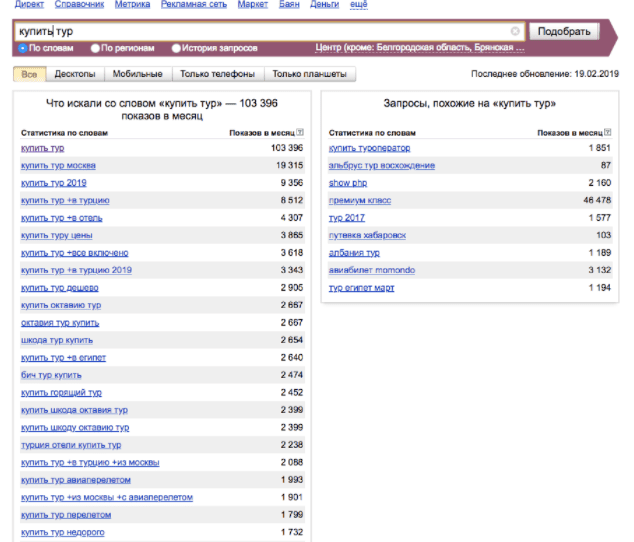Select the 'По словам' radio button
This screenshot has width=634, height=542.
coord(23,48)
